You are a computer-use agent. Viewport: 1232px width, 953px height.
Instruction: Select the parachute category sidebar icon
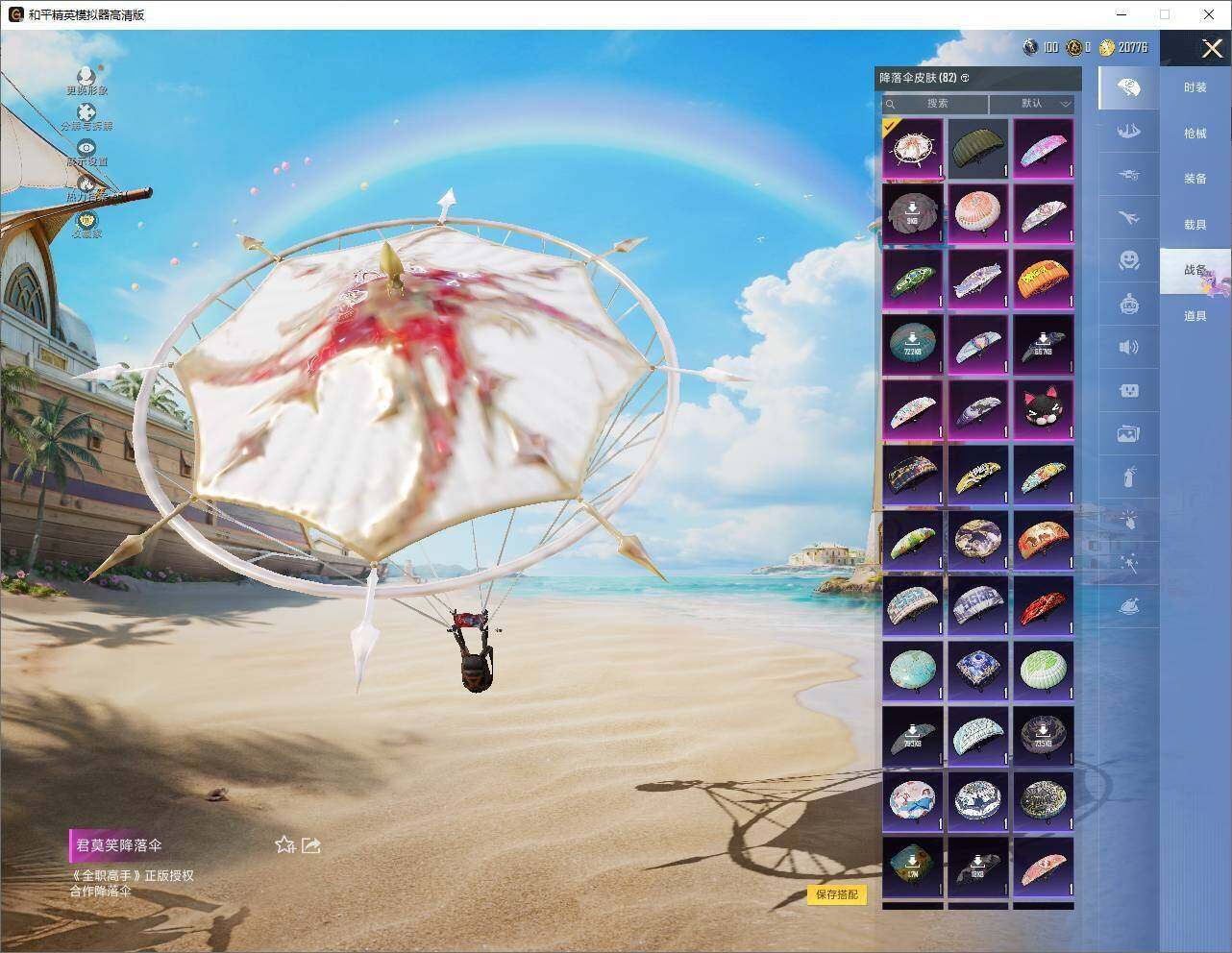tap(1129, 88)
